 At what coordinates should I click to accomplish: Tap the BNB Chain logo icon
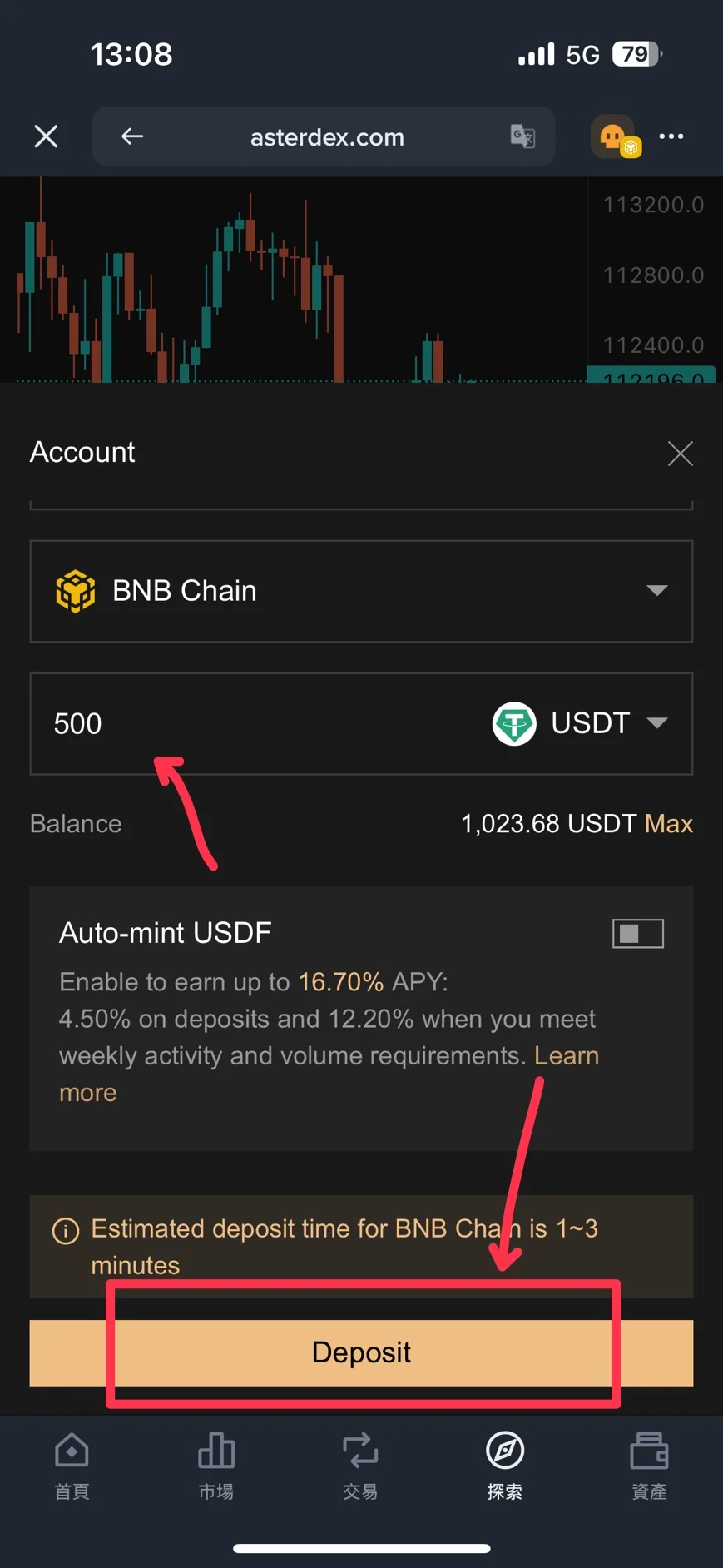click(x=75, y=591)
